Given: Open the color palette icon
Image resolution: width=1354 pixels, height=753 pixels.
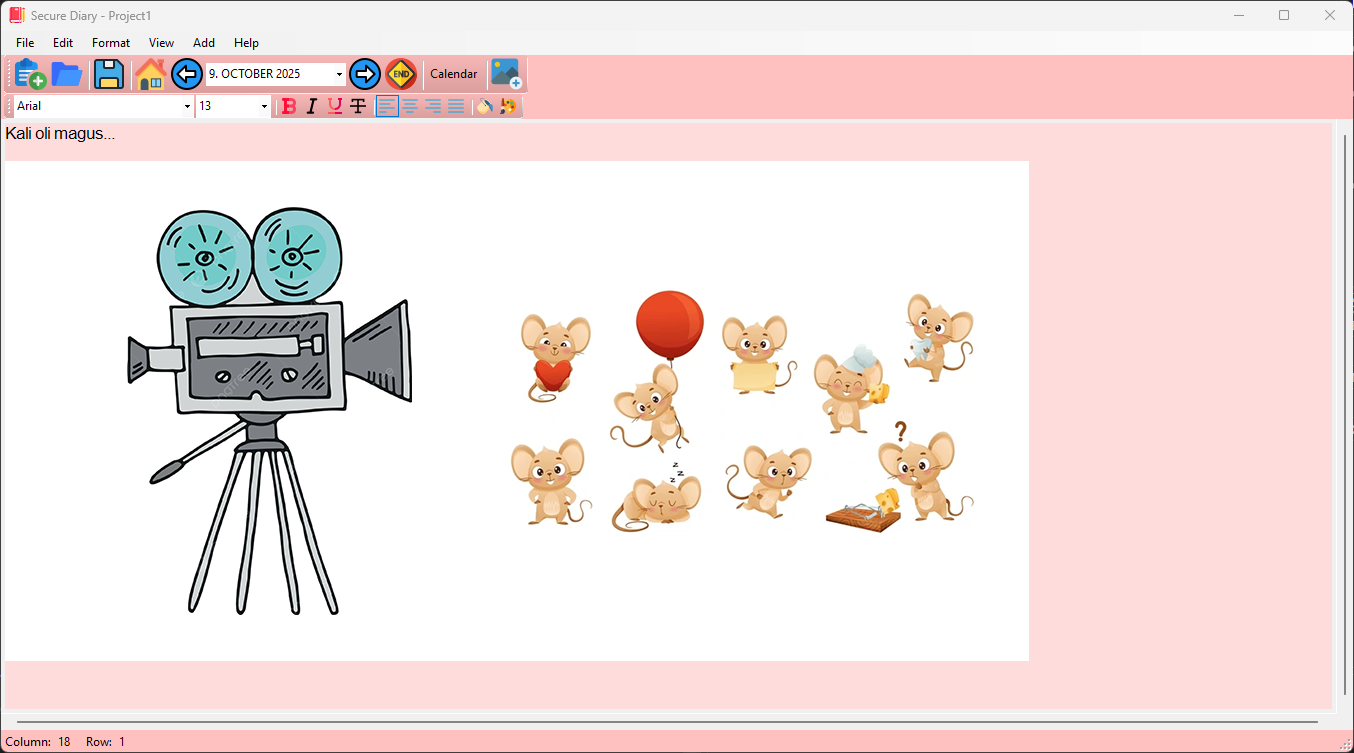Looking at the screenshot, I should pos(508,106).
